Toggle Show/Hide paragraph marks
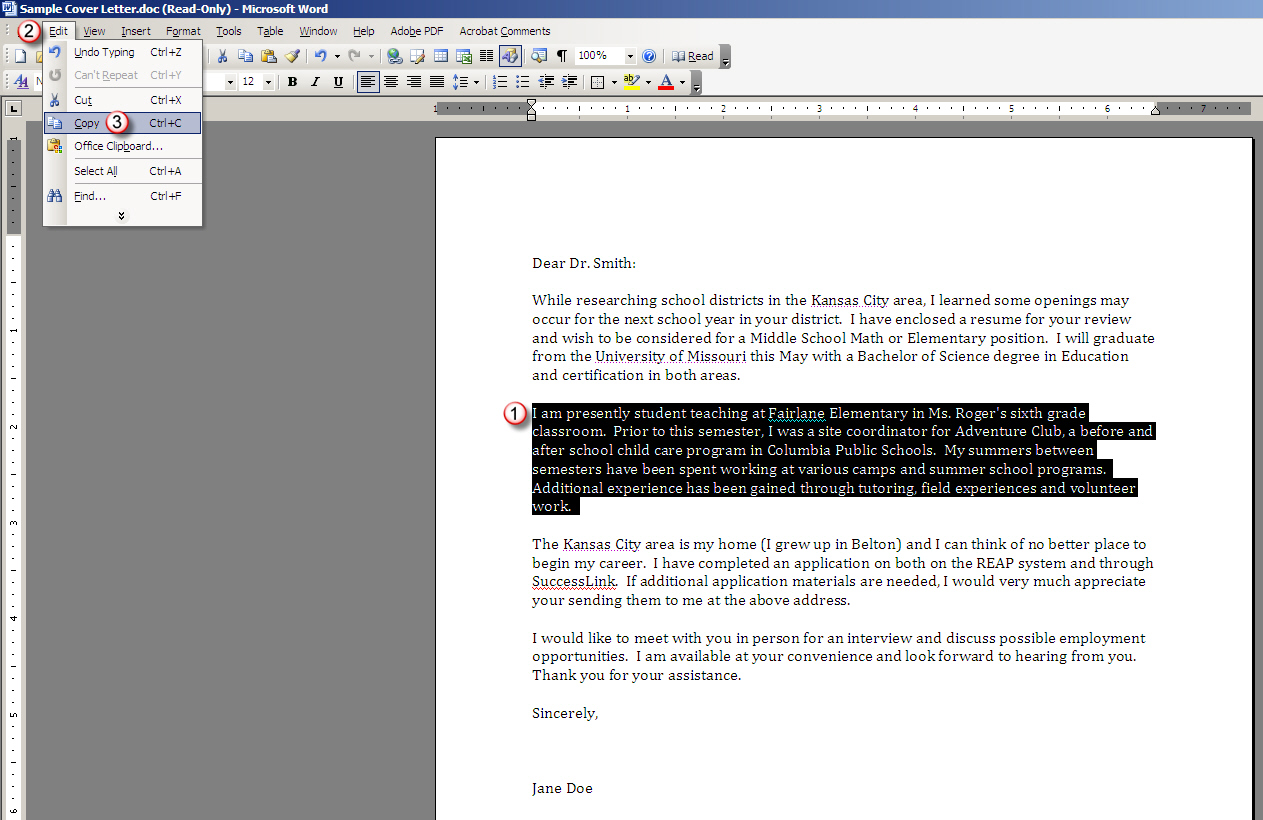Screen dimensions: 1263x820 561,56
